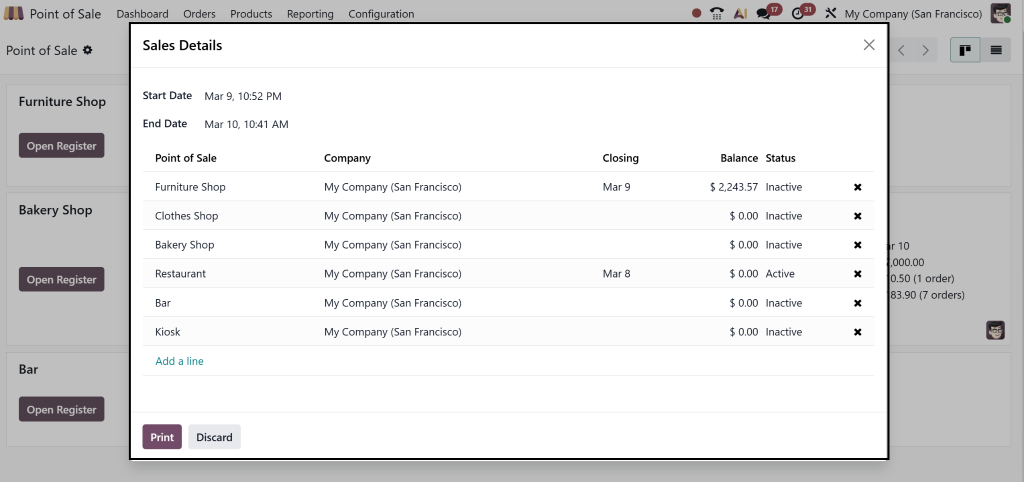
Task: Open the VoIP phone icon
Action: (x=717, y=13)
